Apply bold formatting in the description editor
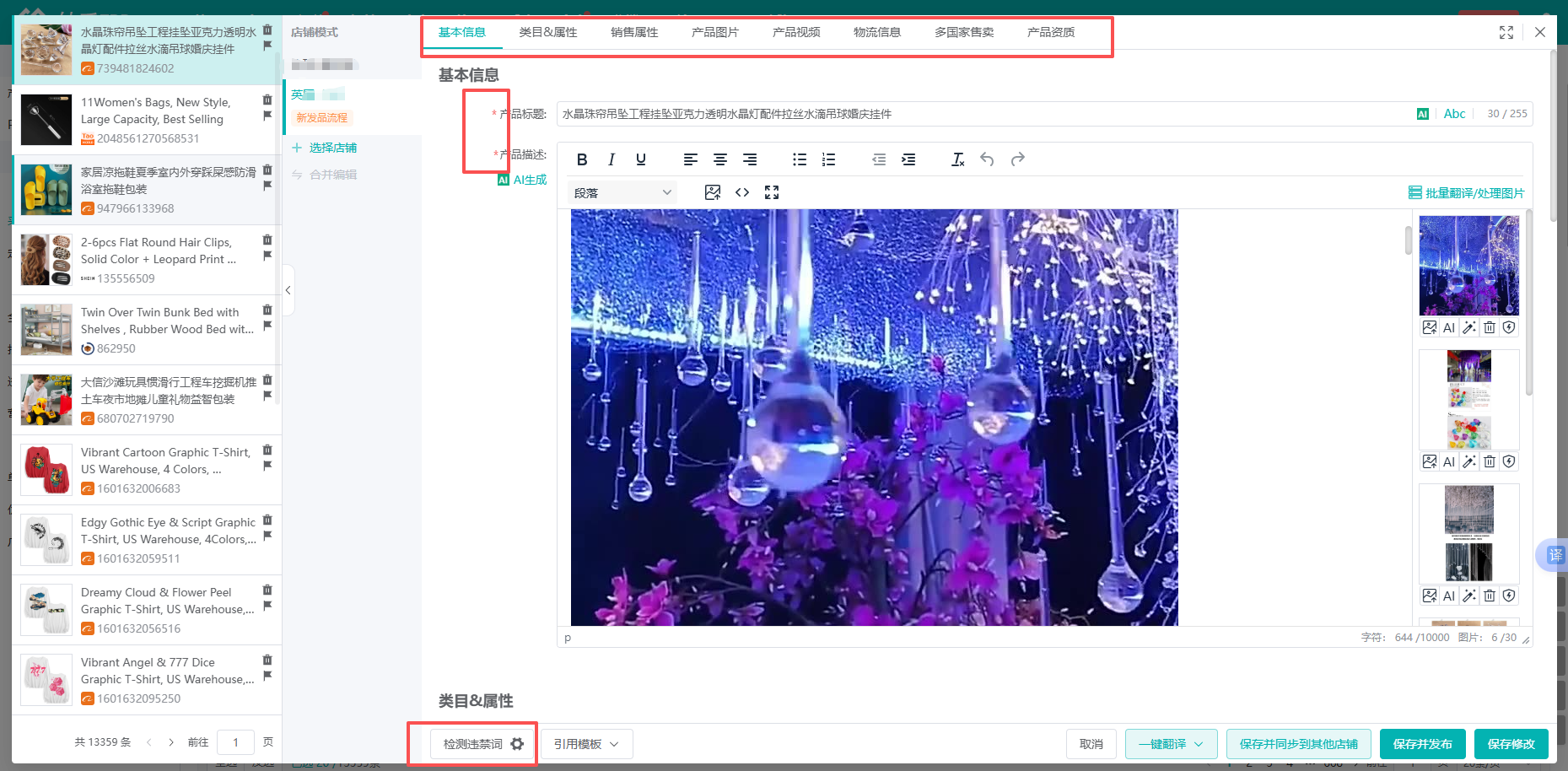The width and height of the screenshot is (1568, 771). [x=582, y=159]
